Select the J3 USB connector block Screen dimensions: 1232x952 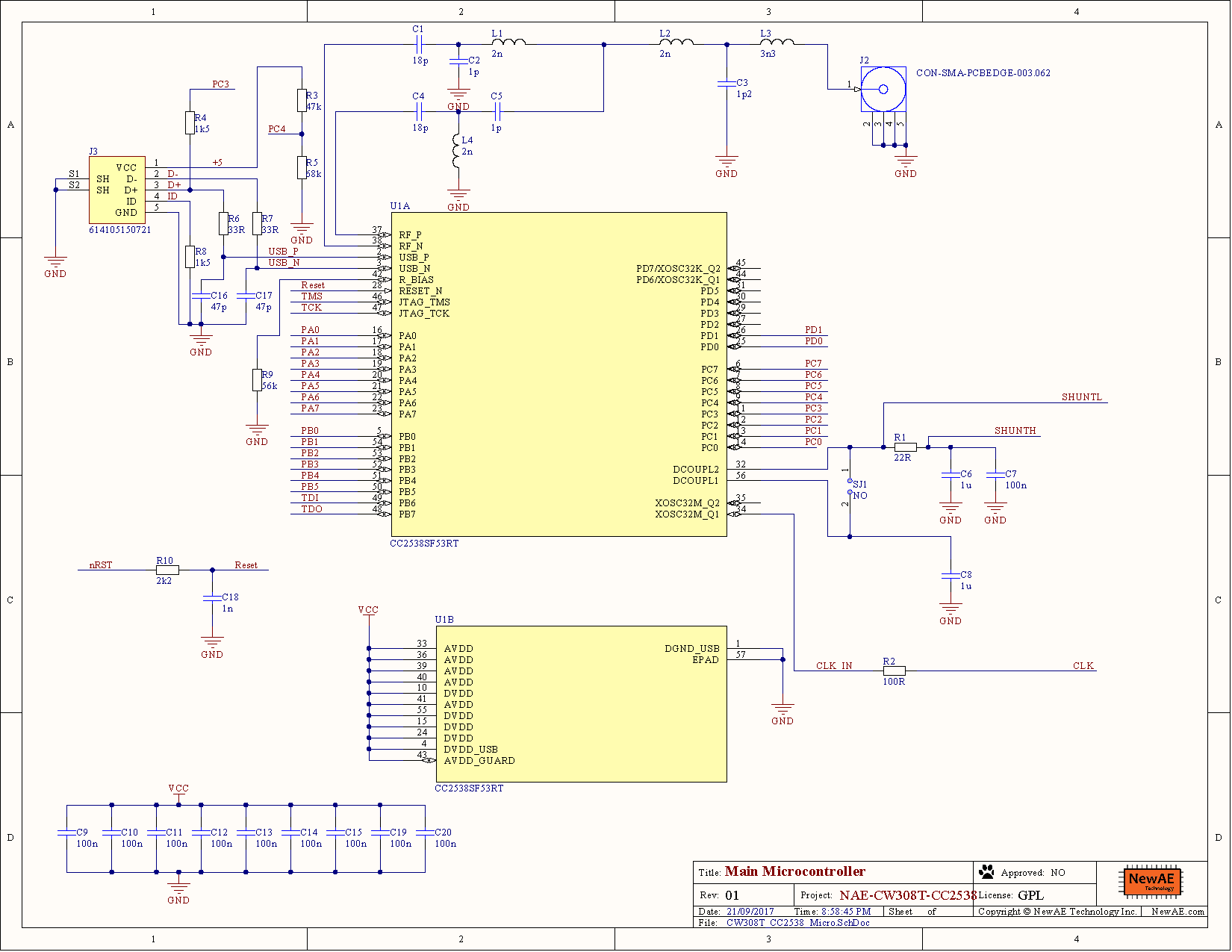pyautogui.click(x=117, y=190)
